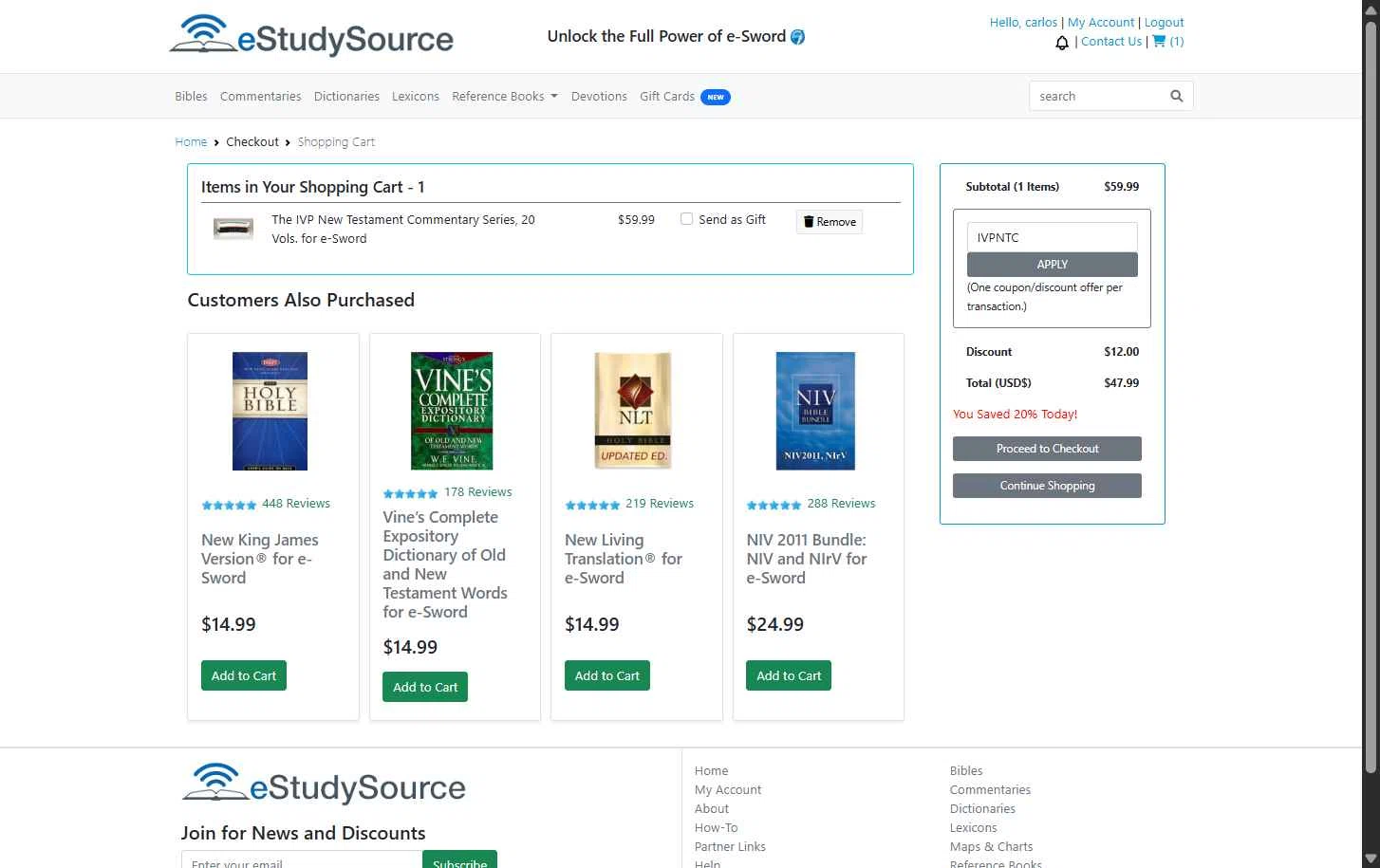Open the My Account header link
1380x868 pixels.
(1101, 23)
